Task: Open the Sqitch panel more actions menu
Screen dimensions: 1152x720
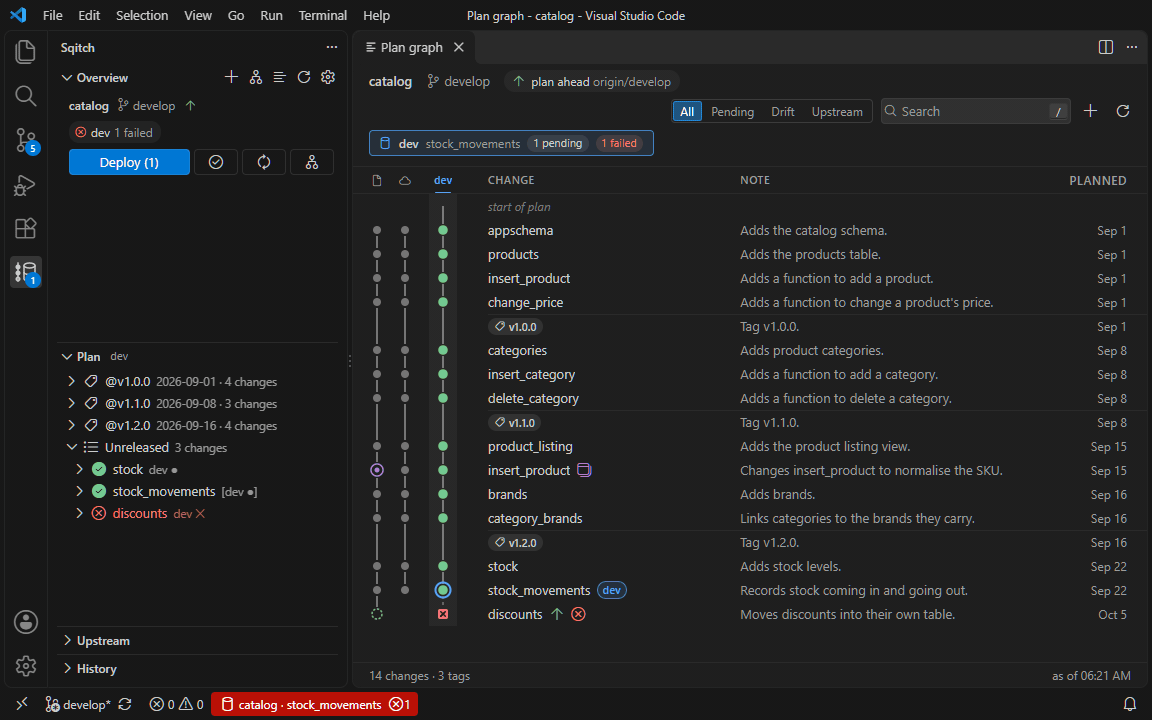Action: [x=332, y=47]
